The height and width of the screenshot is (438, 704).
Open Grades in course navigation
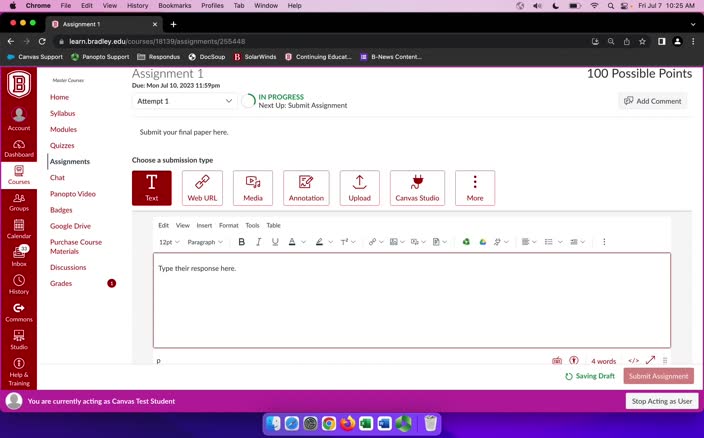tap(61, 283)
